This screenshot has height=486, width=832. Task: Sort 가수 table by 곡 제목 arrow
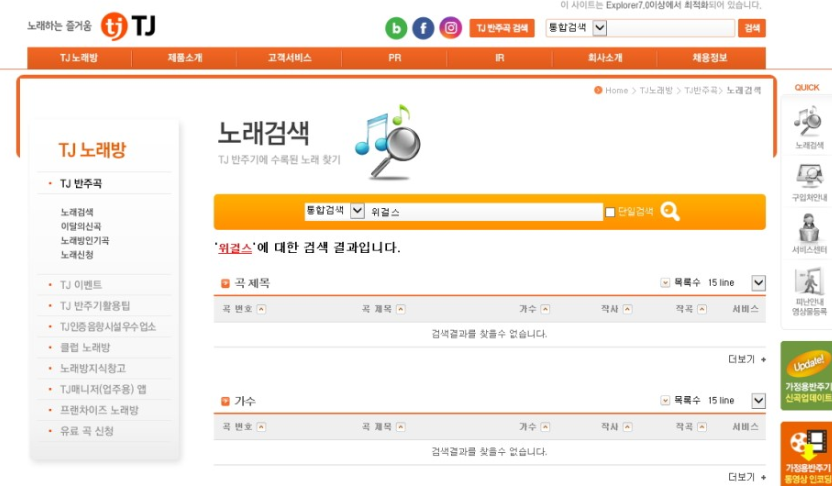click(x=401, y=427)
